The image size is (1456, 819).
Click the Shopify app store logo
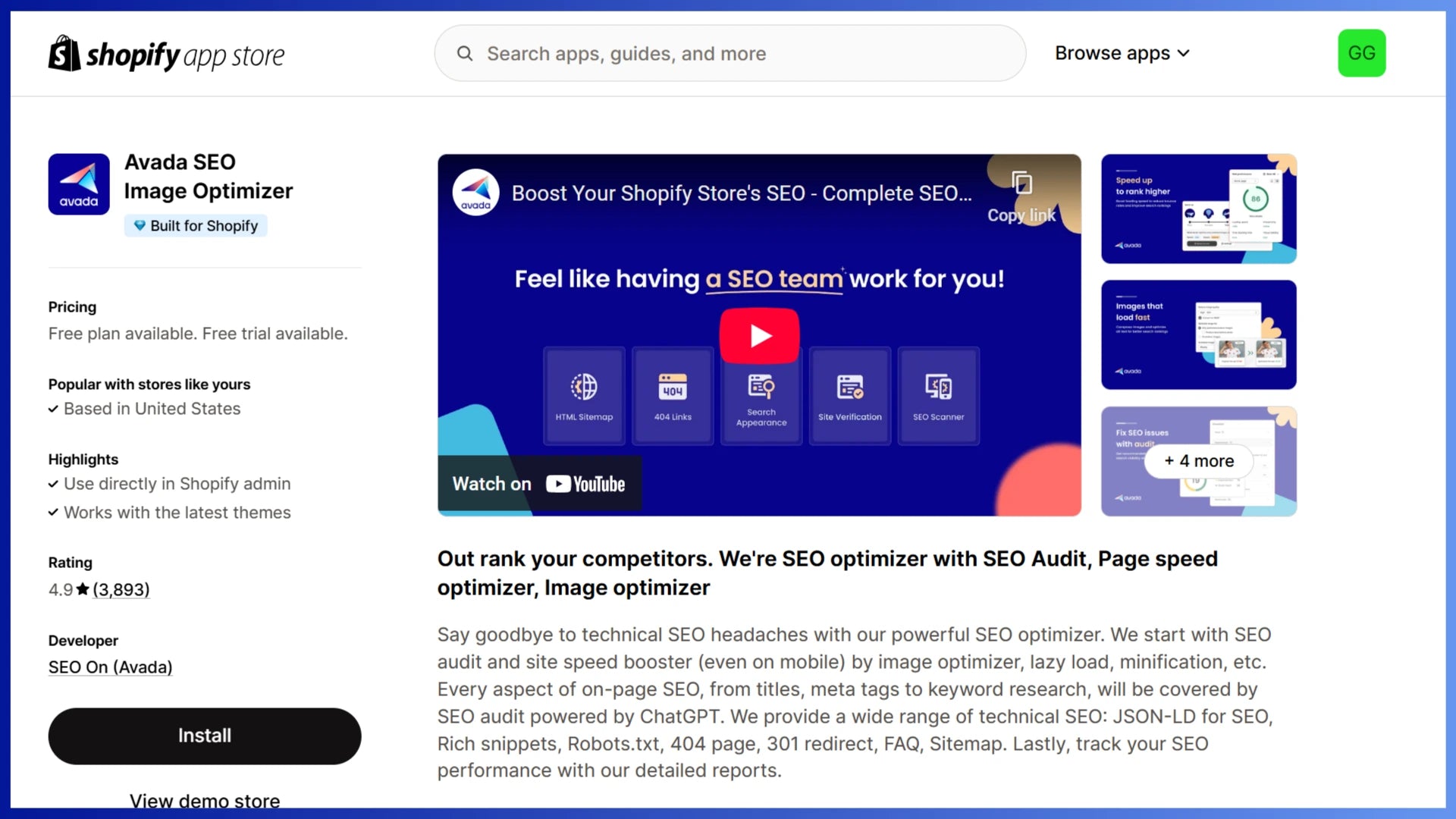(166, 54)
